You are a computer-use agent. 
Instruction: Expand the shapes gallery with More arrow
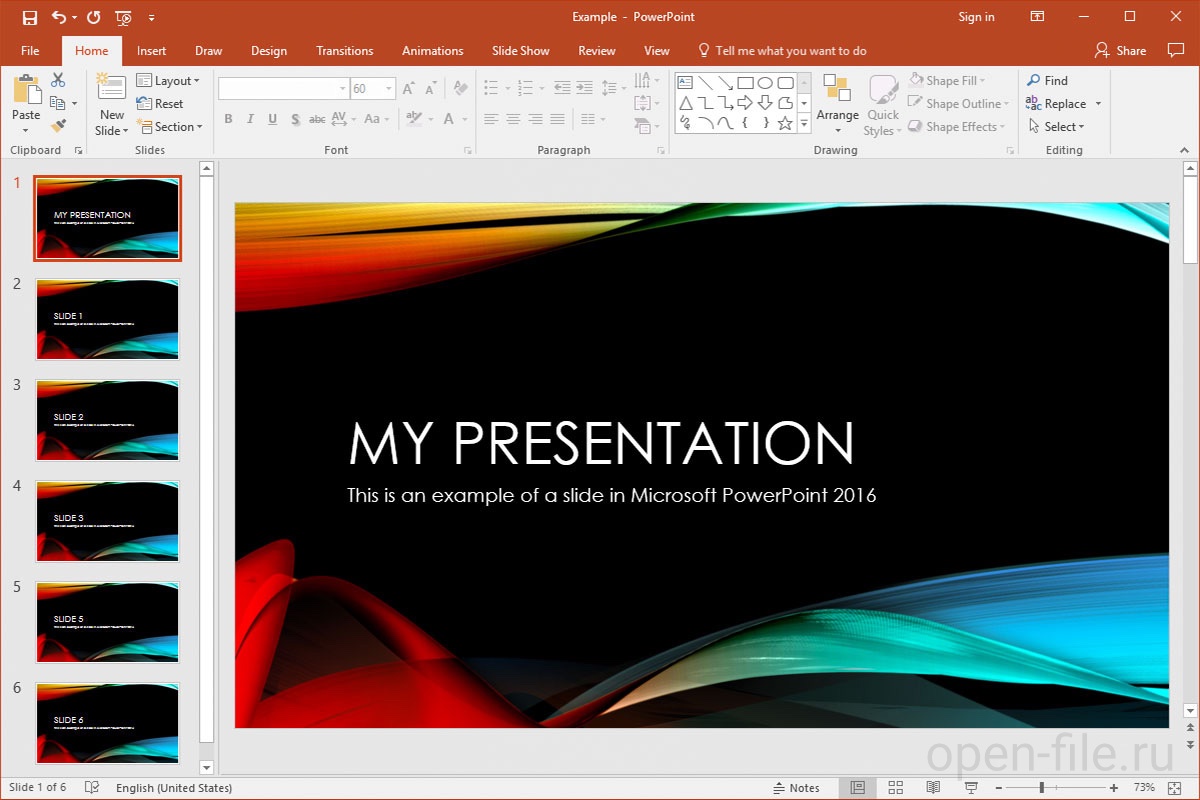(804, 123)
